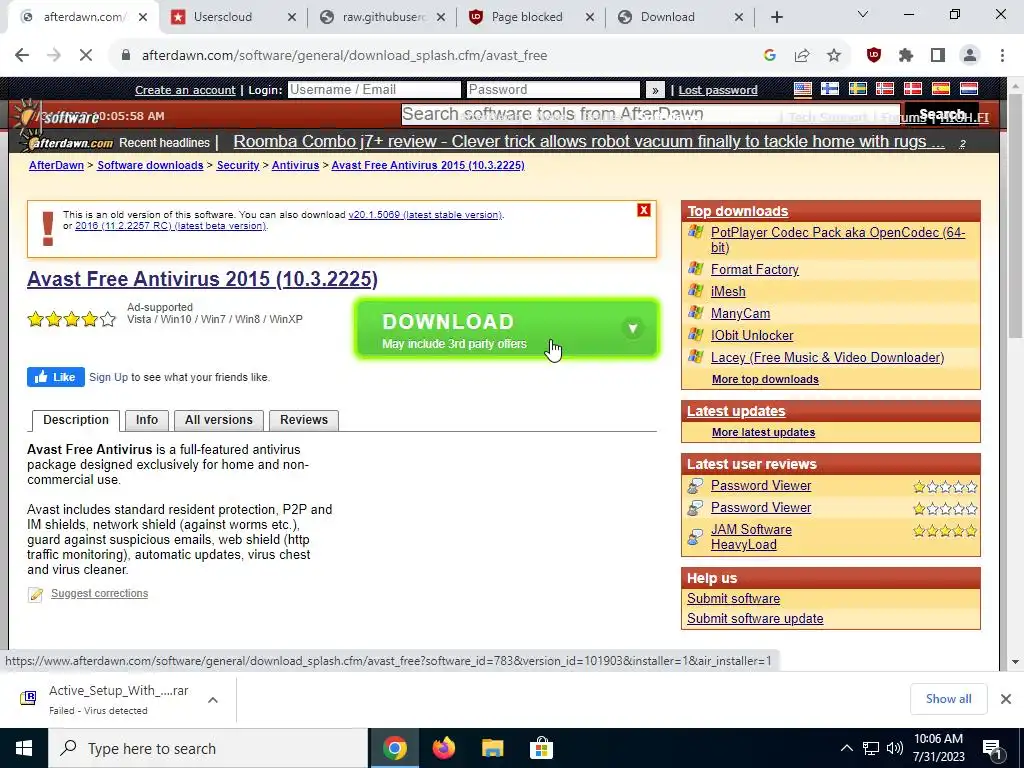Open File Explorer from the taskbar
Image resolution: width=1024 pixels, height=768 pixels.
(x=492, y=748)
